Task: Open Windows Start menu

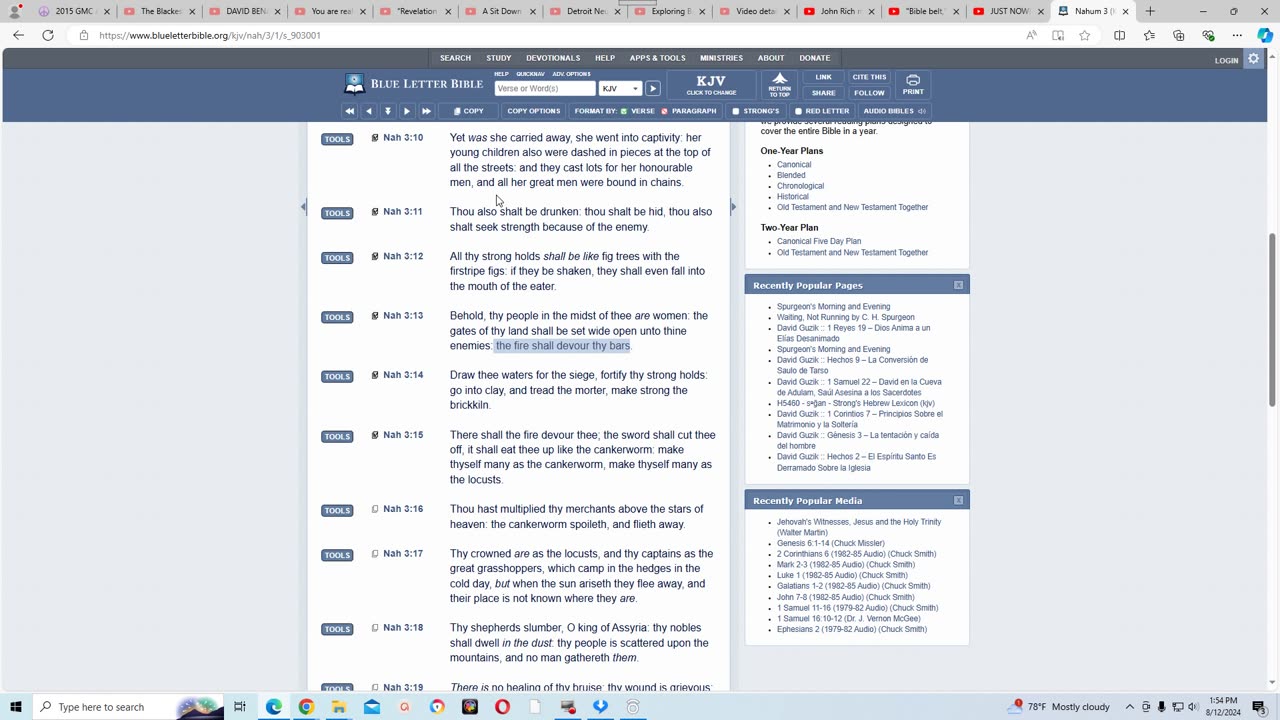Action: 16,707
